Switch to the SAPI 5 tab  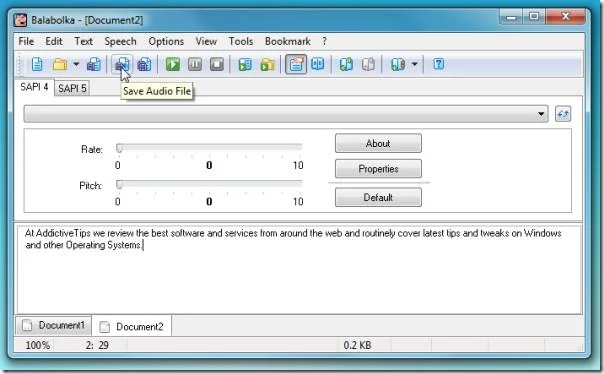pos(72,88)
